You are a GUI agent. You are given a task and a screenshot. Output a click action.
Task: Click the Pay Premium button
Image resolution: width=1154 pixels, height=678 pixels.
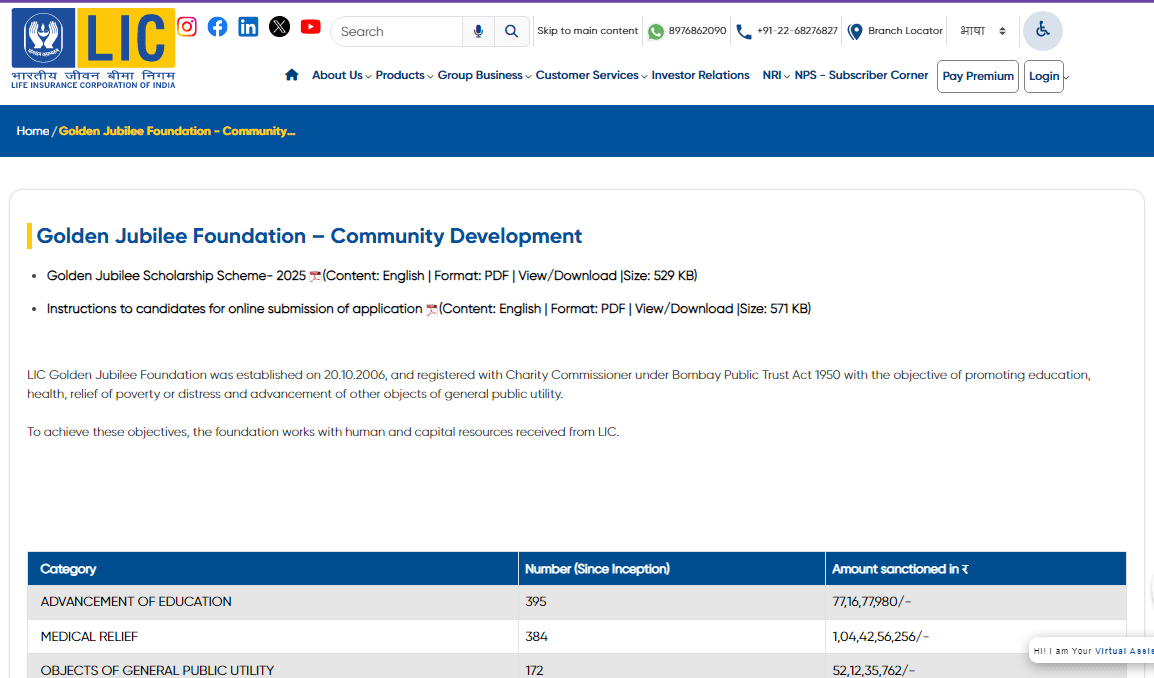pos(977,76)
